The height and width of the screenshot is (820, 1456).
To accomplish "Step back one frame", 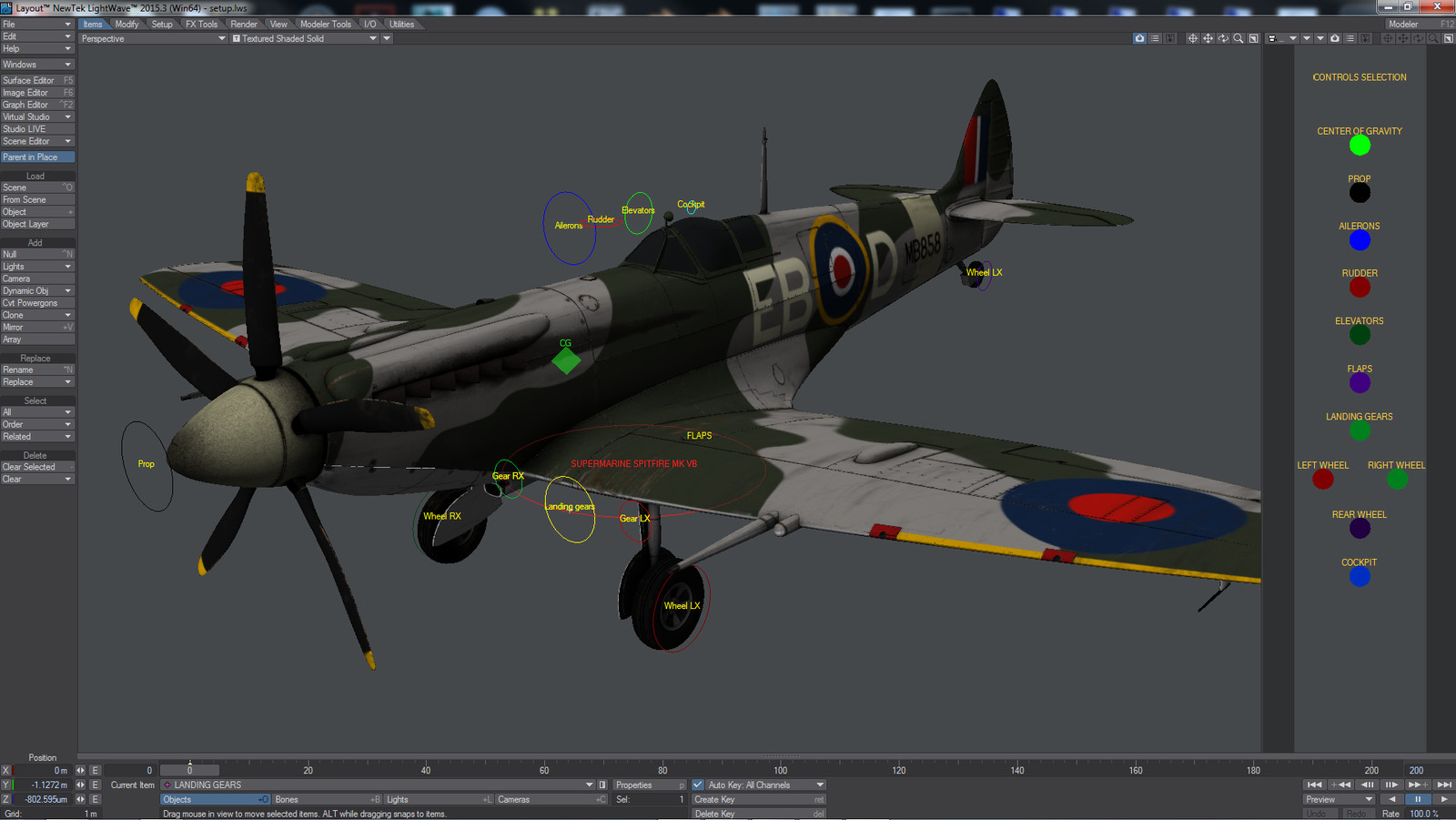I will click(x=1367, y=785).
